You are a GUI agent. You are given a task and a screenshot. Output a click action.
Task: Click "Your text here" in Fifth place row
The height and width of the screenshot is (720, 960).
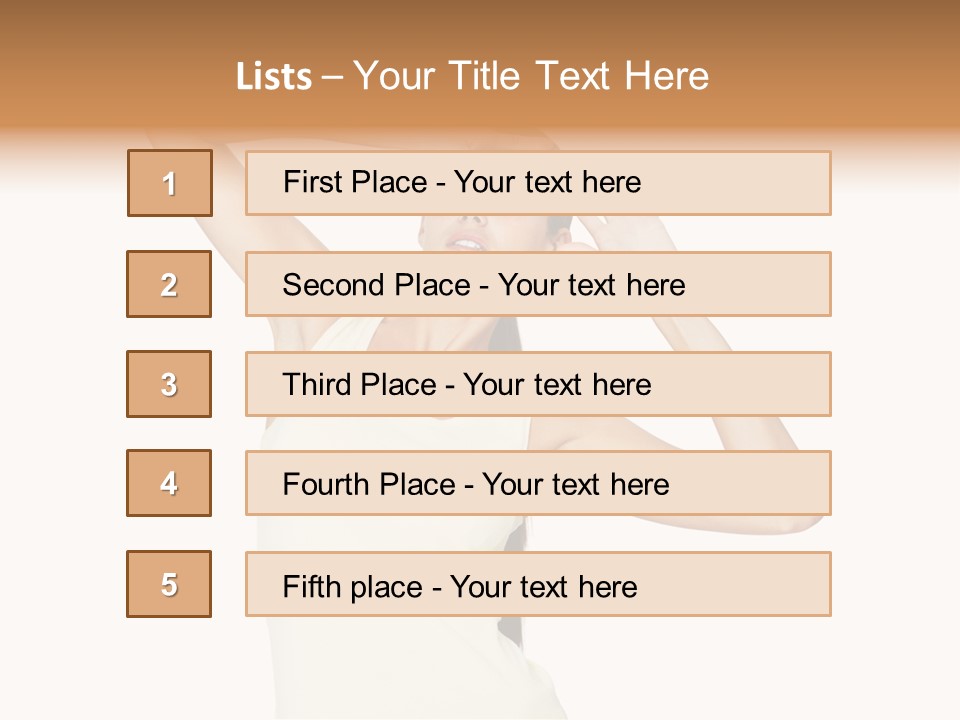click(544, 586)
